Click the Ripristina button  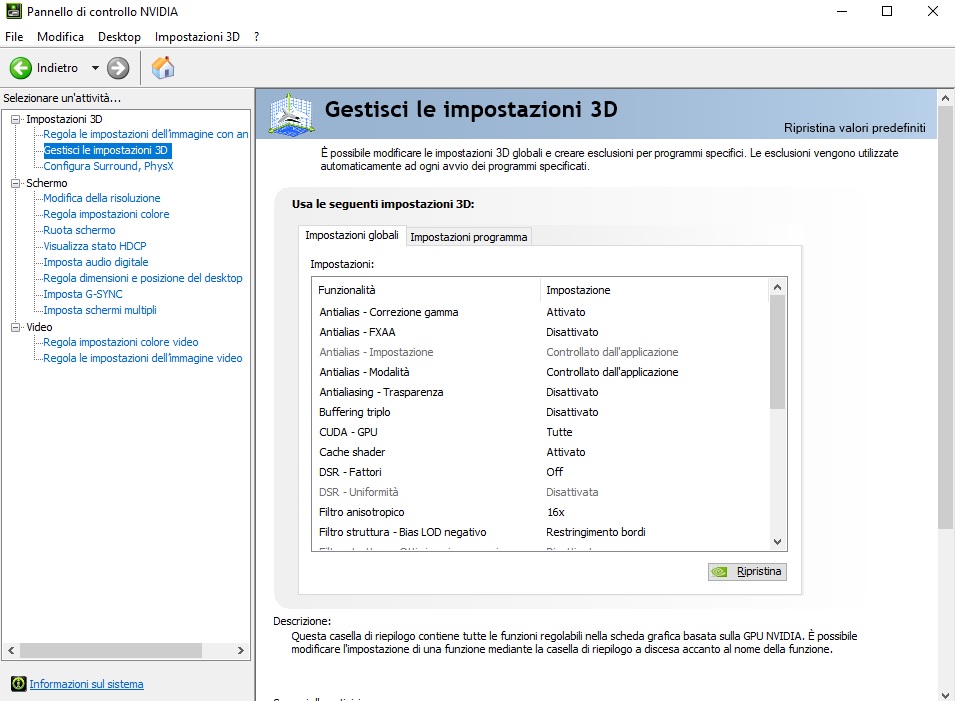tap(747, 571)
